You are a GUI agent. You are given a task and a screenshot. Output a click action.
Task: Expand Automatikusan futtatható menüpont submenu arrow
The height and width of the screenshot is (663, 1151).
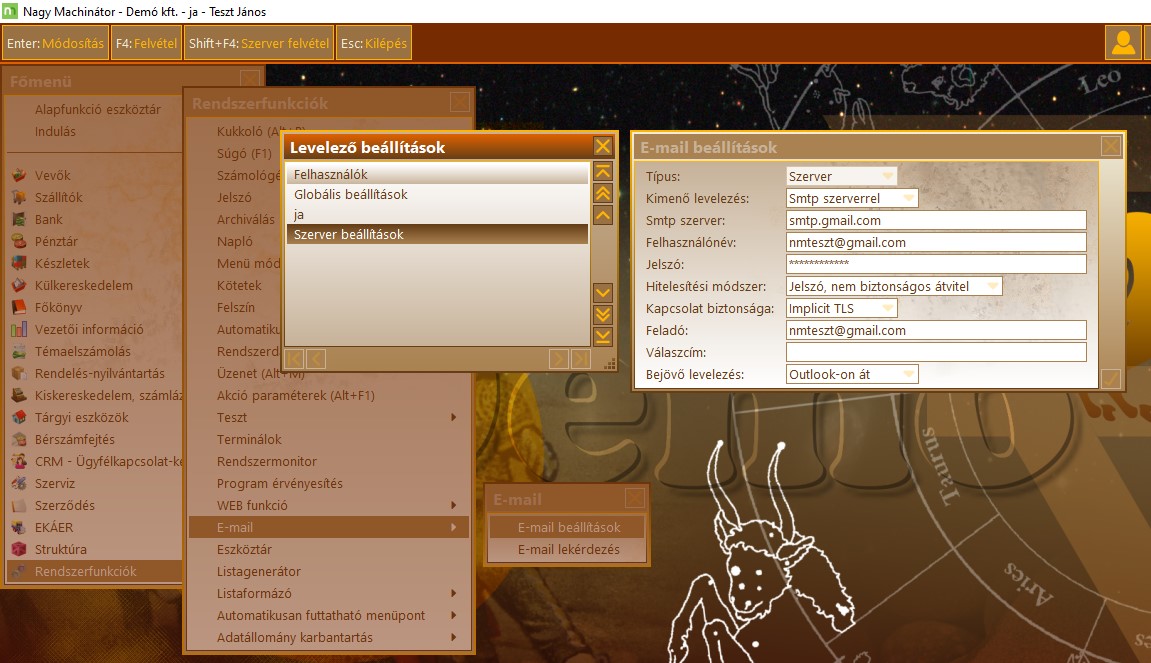point(454,616)
